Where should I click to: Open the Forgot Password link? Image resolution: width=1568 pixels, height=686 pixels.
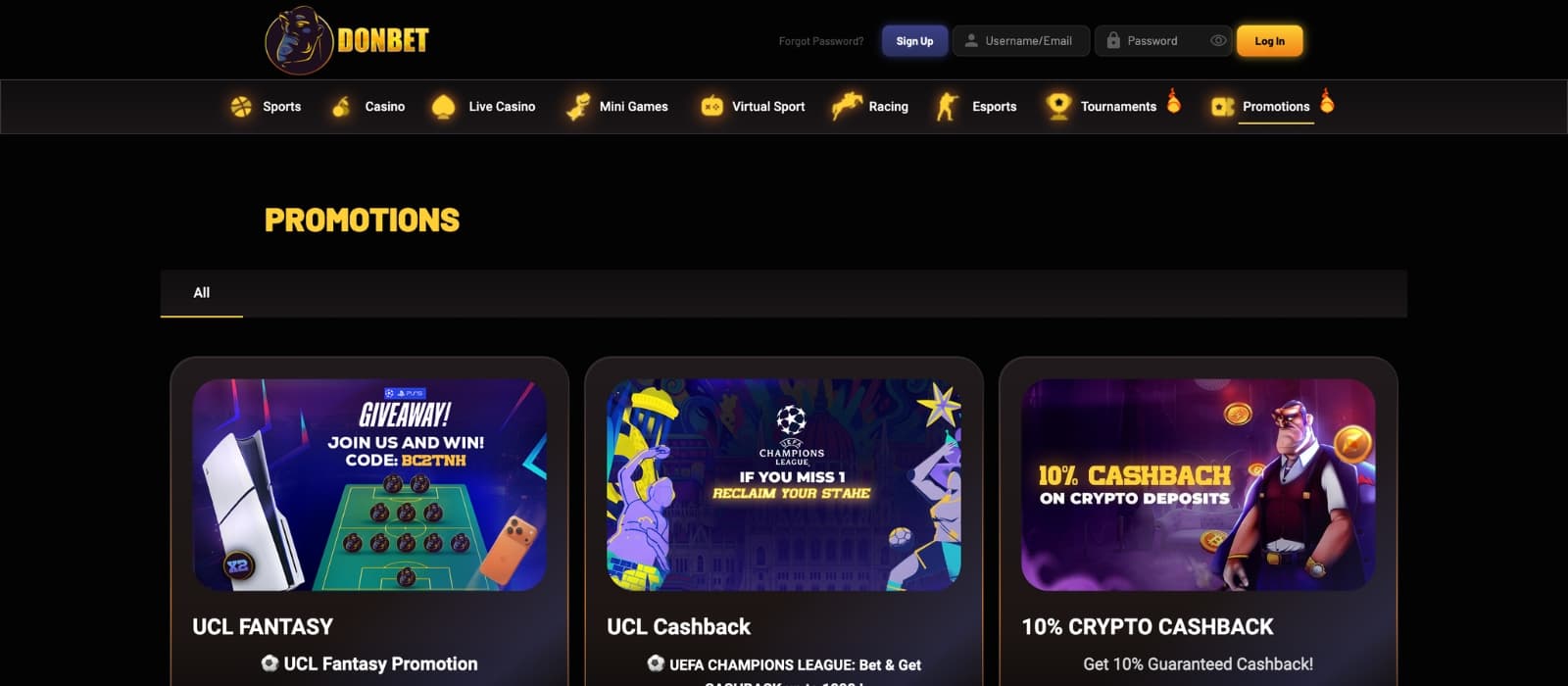click(820, 41)
